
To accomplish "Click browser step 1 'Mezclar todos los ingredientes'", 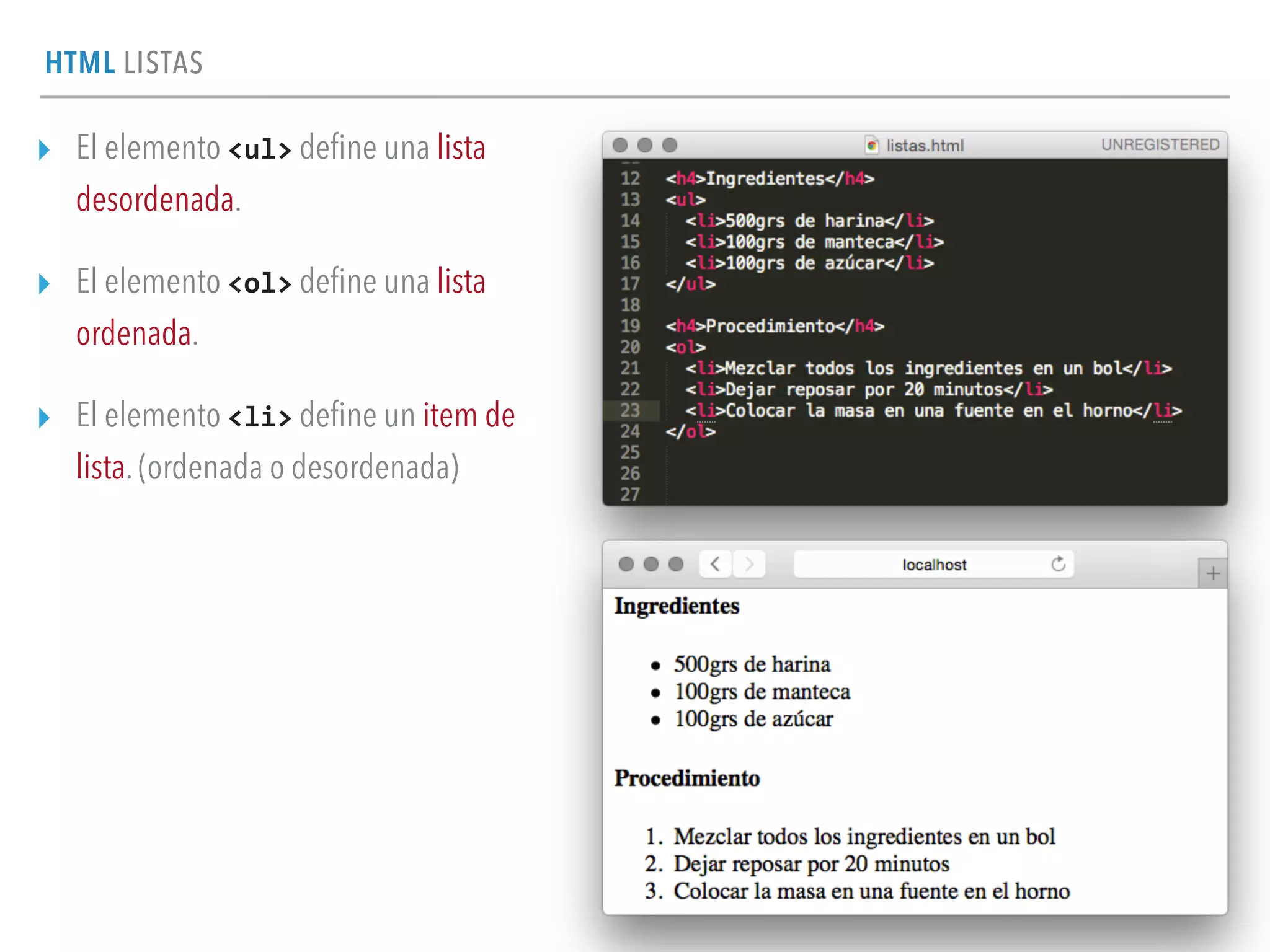I will [x=864, y=837].
